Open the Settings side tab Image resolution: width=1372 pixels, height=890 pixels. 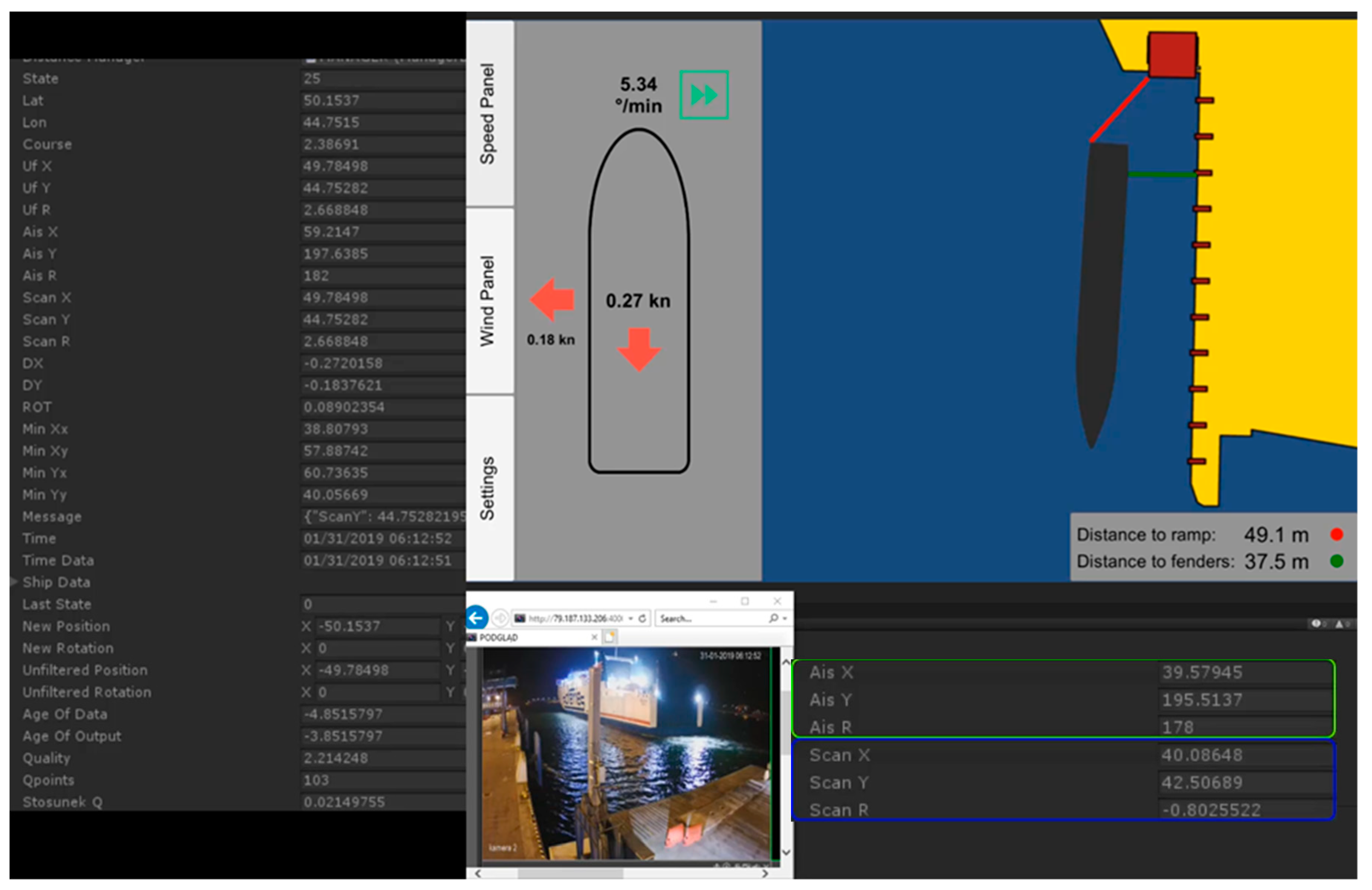(x=489, y=488)
